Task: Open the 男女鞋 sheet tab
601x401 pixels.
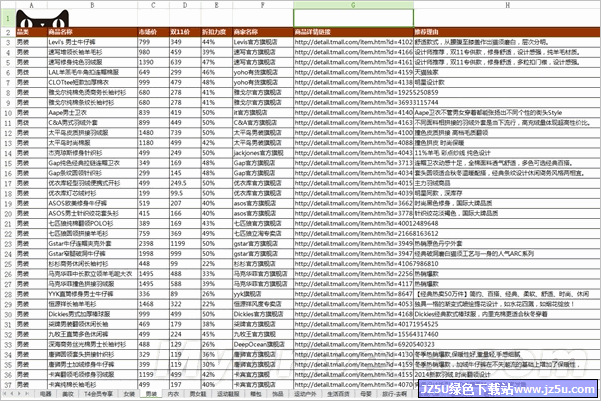Action: (x=198, y=394)
